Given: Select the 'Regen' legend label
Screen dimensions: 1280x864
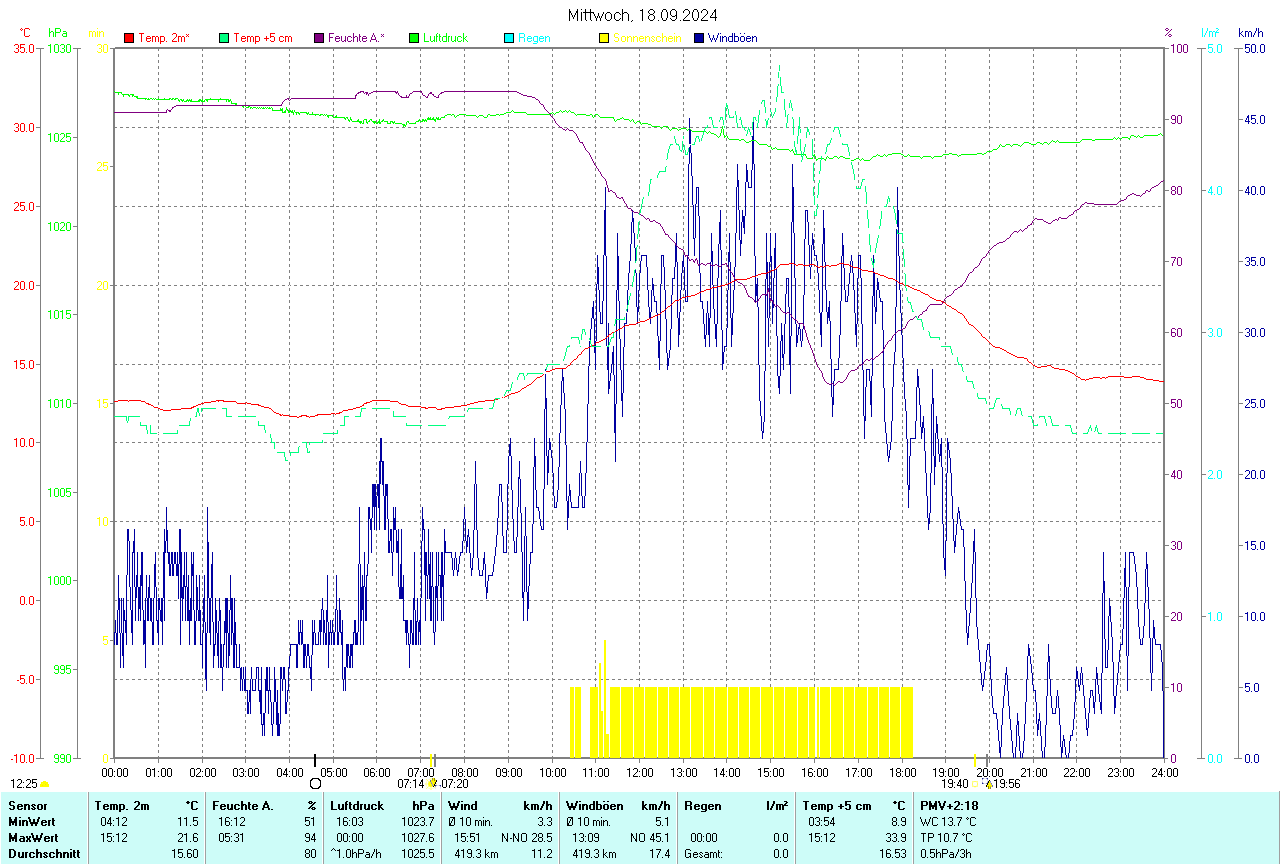Looking at the screenshot, I should pos(534,38).
